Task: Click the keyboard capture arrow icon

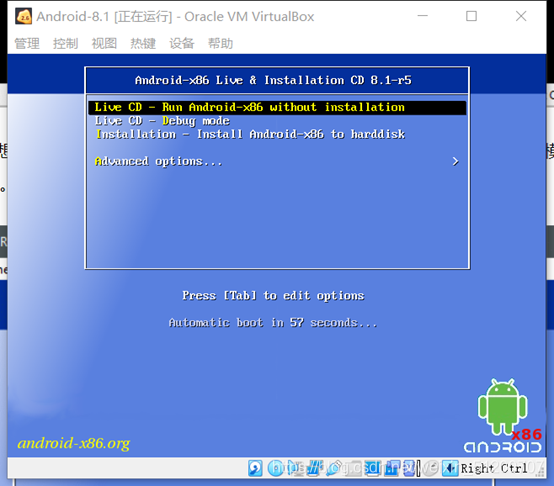Action: pos(450,468)
